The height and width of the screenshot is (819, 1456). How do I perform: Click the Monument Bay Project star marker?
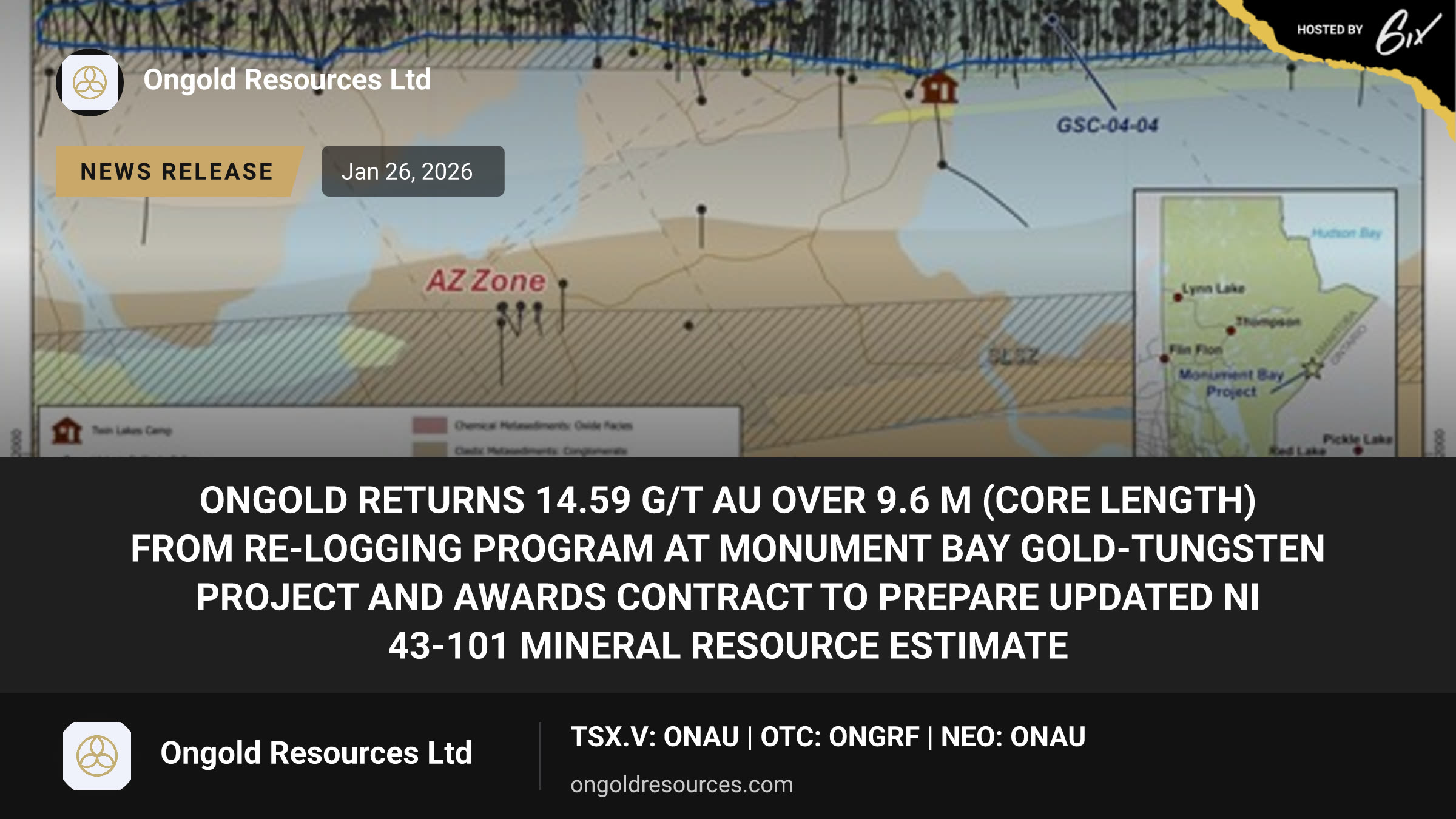(x=1313, y=368)
